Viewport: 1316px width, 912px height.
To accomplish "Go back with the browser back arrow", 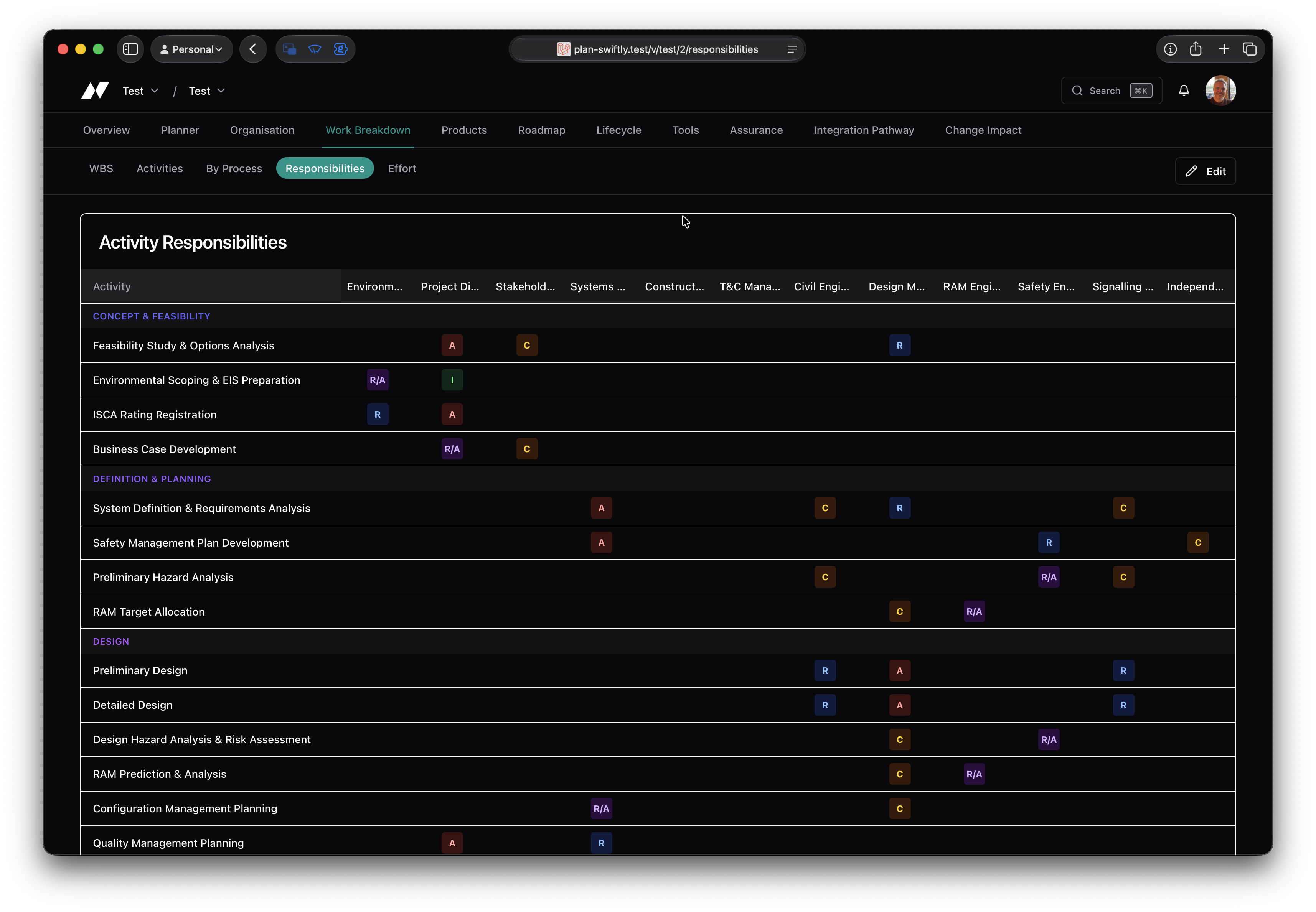I will (x=253, y=49).
